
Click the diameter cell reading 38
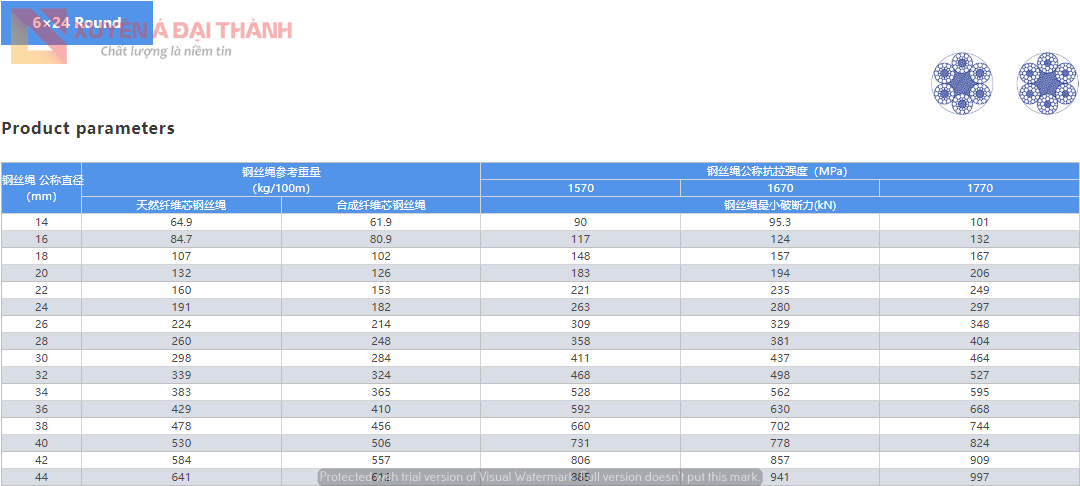click(x=42, y=426)
